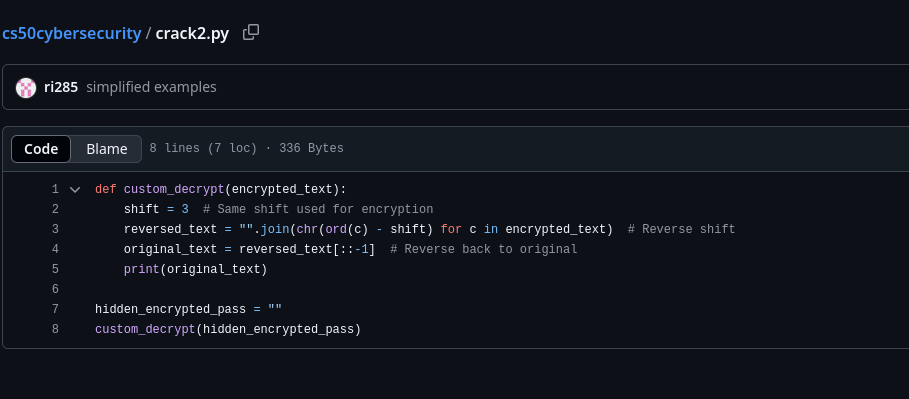Click the '# Reverse back to original' comment
909x399 pixels.
pos(484,249)
